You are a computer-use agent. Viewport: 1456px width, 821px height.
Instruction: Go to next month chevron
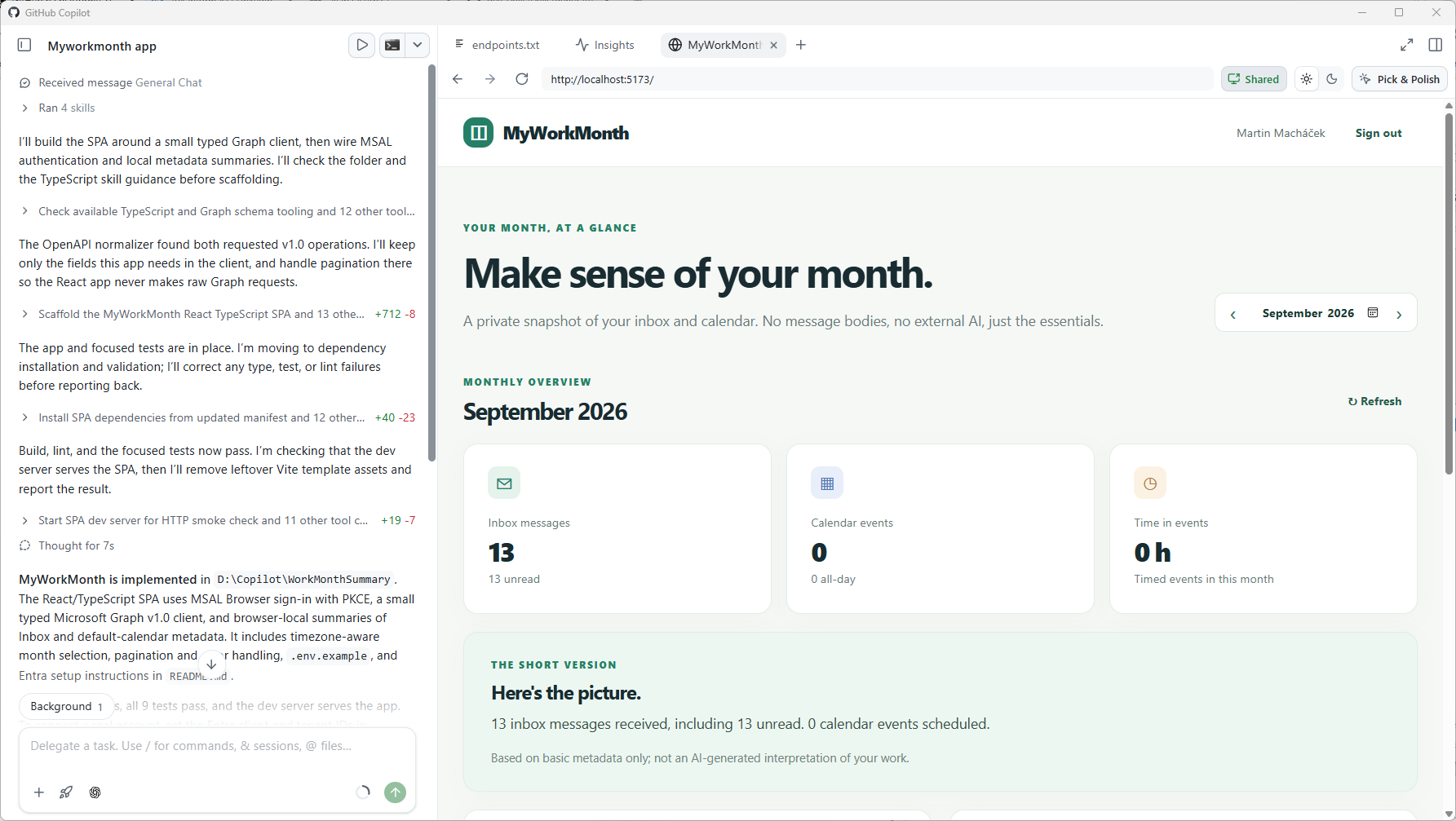coord(1399,314)
